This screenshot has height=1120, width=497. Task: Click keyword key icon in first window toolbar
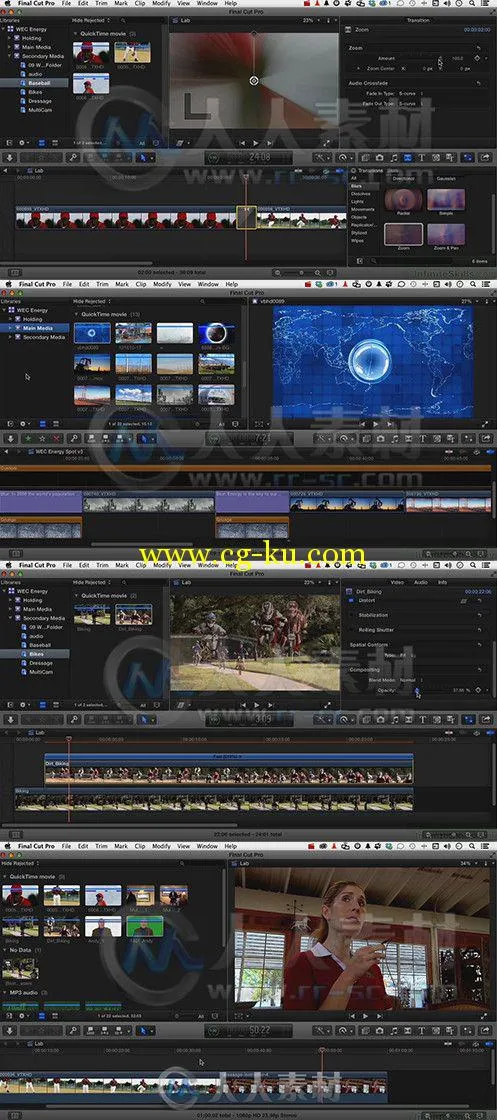pos(73,157)
